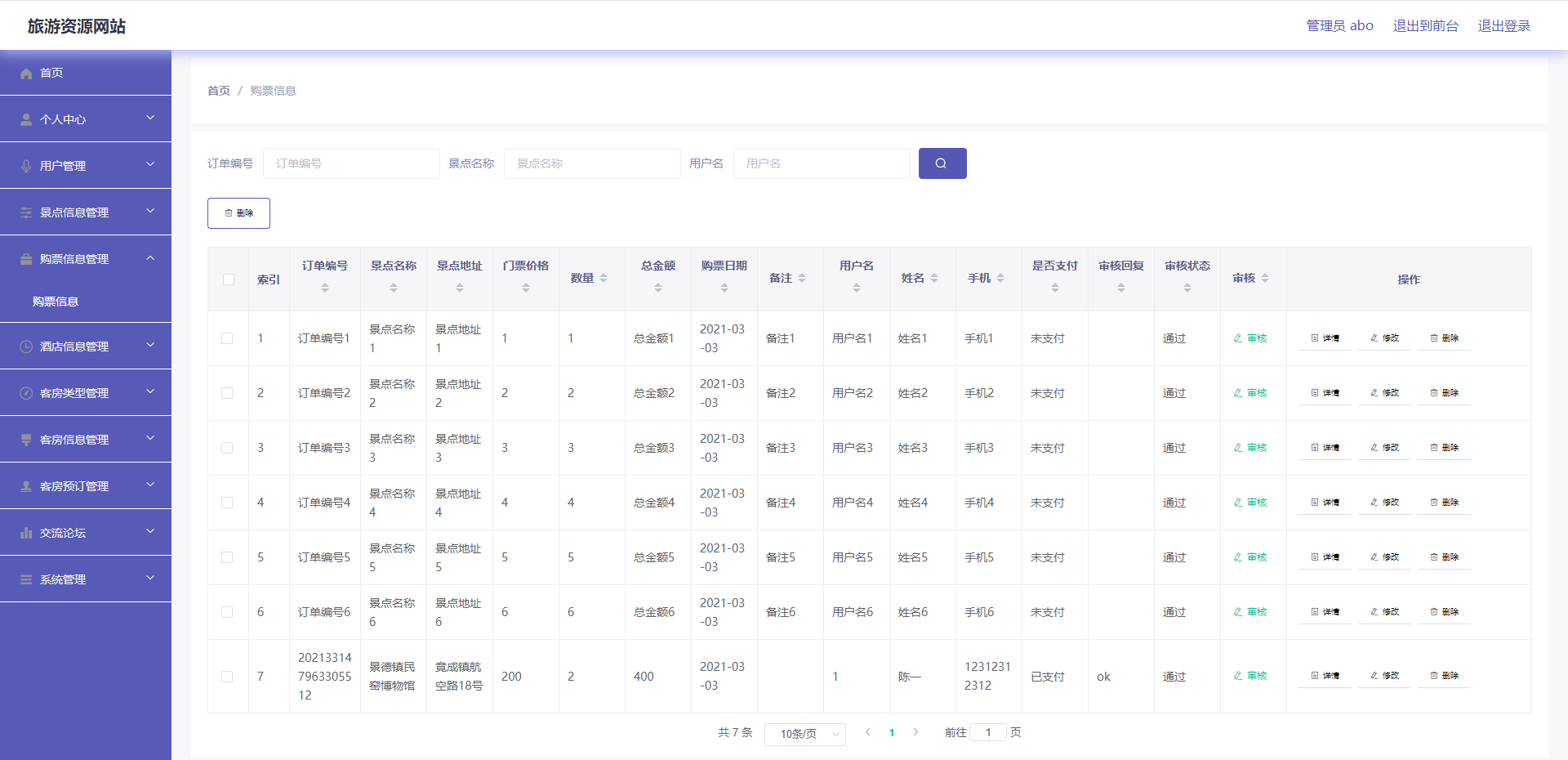Click the batch 删除 button above table
This screenshot has width=1568, height=760.
238,213
